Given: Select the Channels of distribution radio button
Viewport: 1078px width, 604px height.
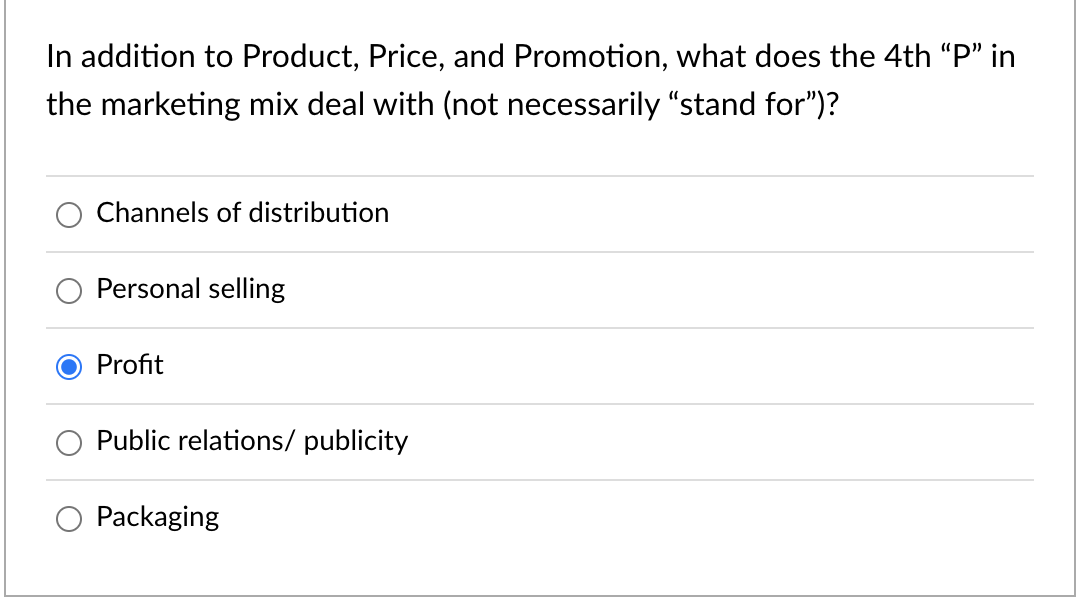Looking at the screenshot, I should [x=69, y=214].
